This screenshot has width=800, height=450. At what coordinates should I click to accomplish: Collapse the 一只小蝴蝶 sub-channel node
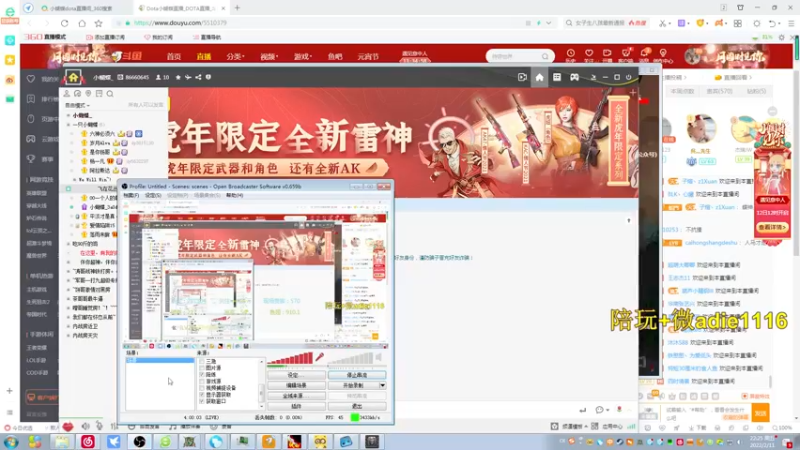coord(68,124)
